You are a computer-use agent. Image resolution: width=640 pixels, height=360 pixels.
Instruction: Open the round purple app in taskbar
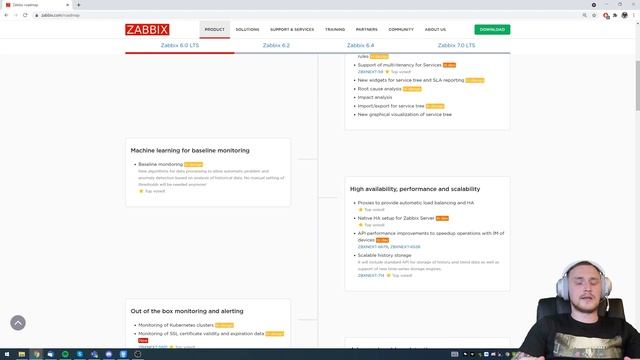[109, 354]
